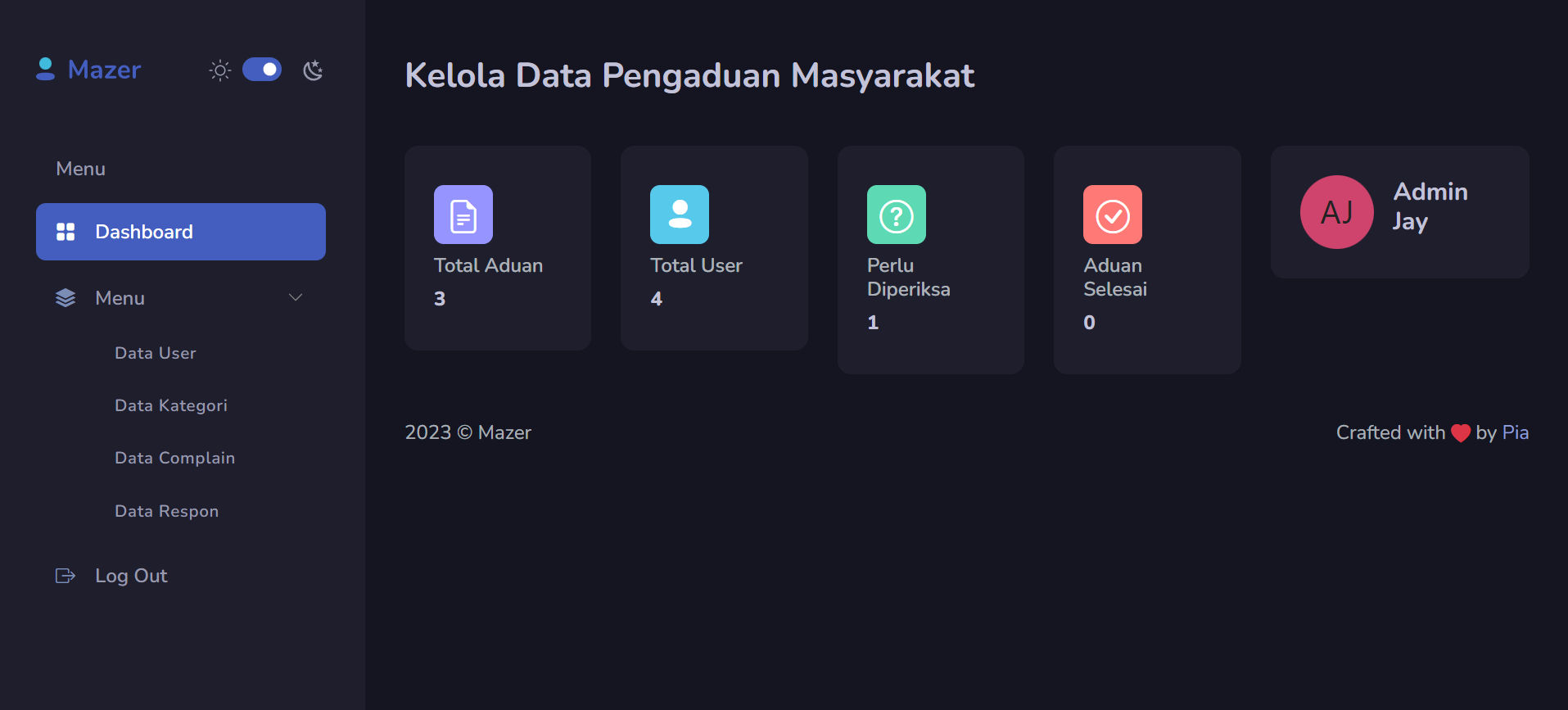Image resolution: width=1568 pixels, height=710 pixels.
Task: Click the Perlu Diperiksa question-mark icon
Action: pos(897,215)
